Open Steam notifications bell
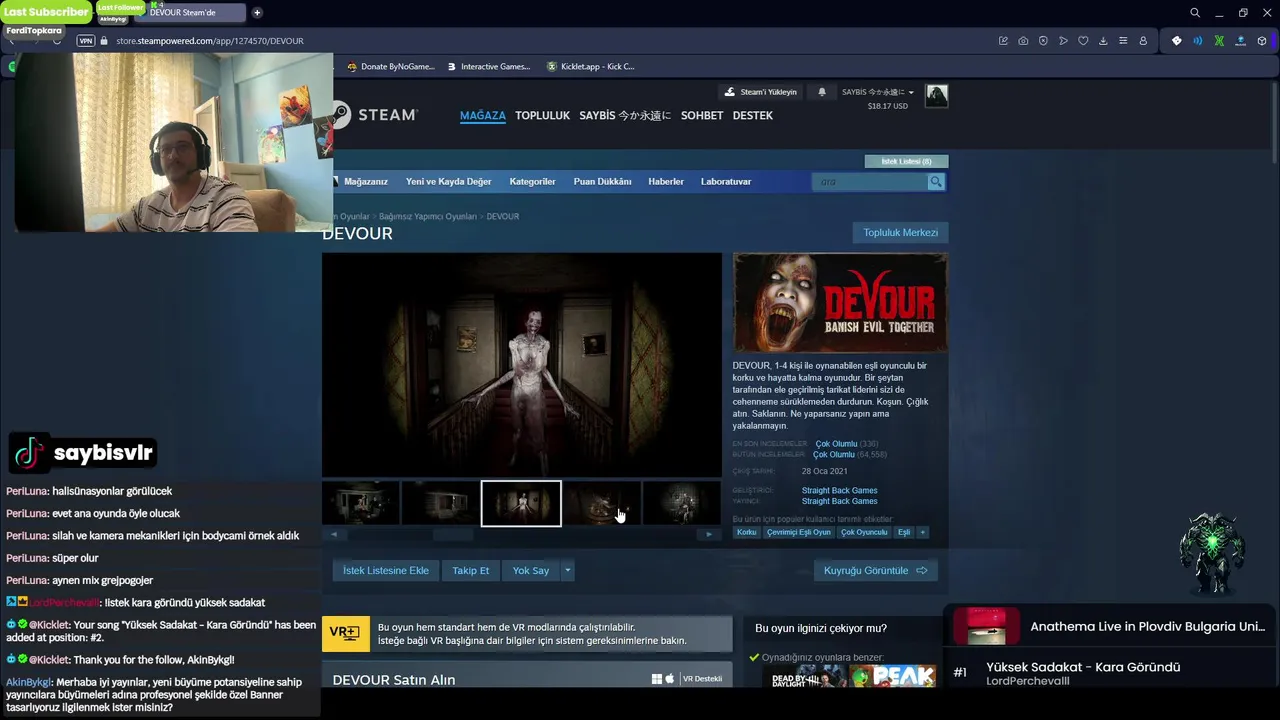The height and width of the screenshot is (720, 1280). pos(822,92)
